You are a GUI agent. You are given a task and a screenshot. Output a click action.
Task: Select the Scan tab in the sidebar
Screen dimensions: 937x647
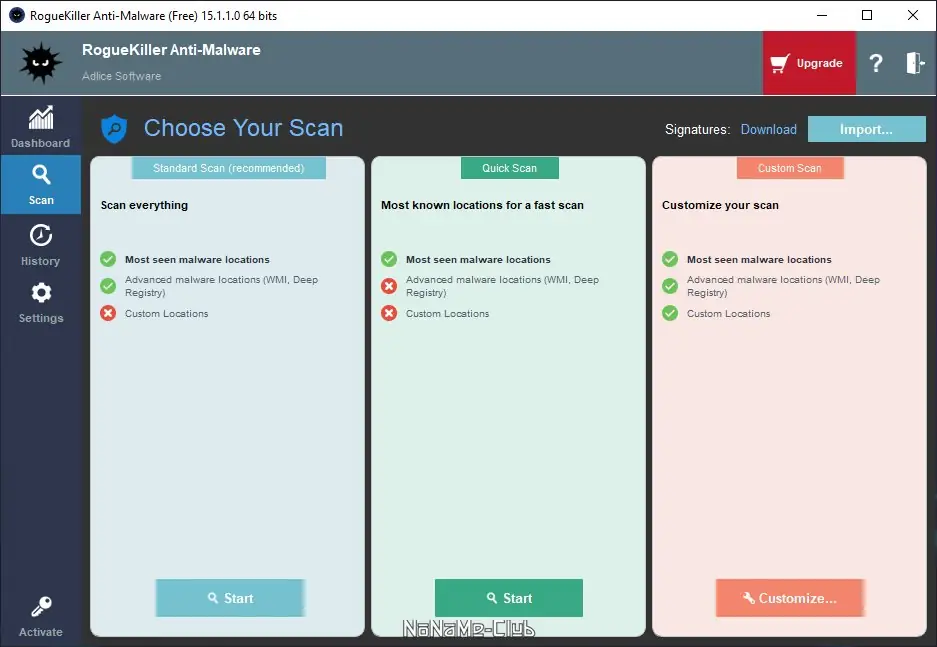coord(41,185)
